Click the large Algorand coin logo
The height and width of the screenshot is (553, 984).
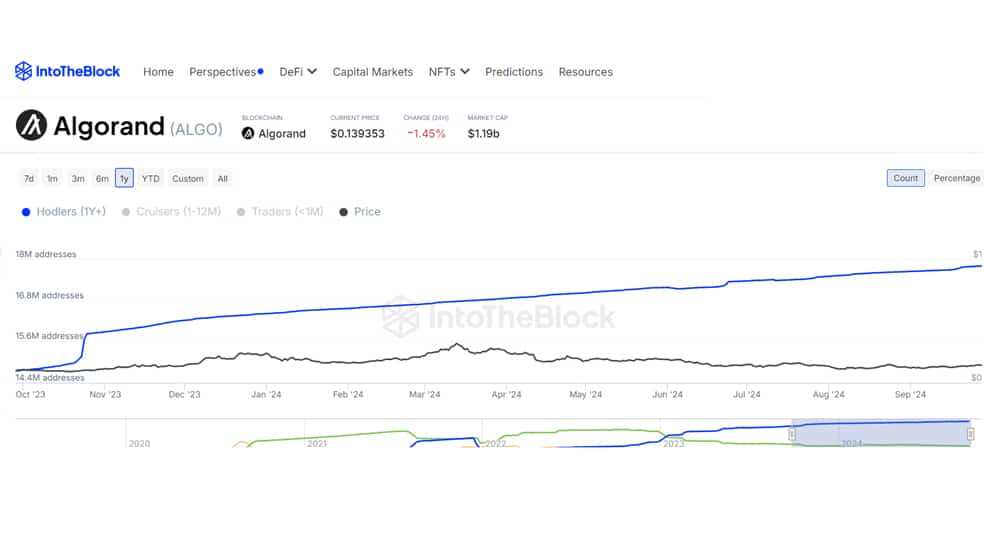[x=31, y=125]
